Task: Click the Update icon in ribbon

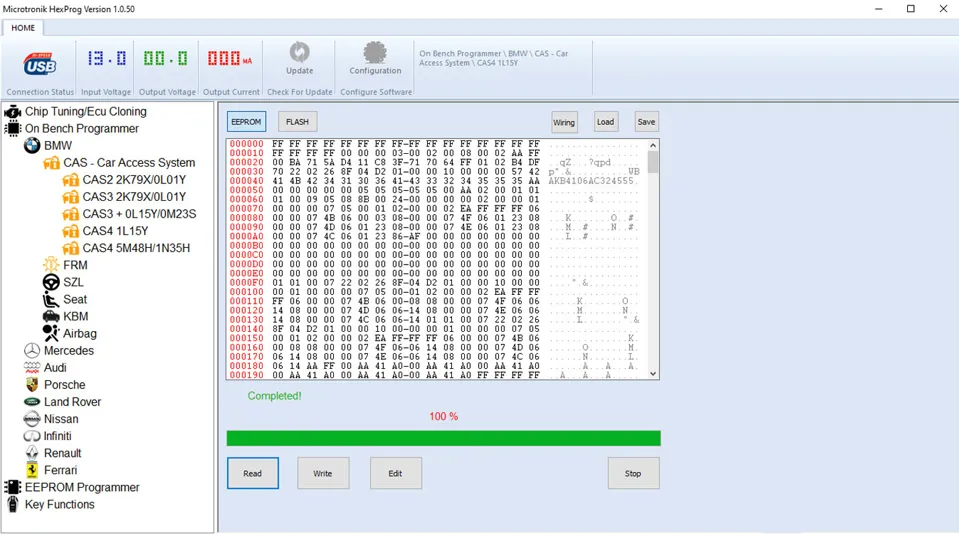Action: tap(300, 53)
